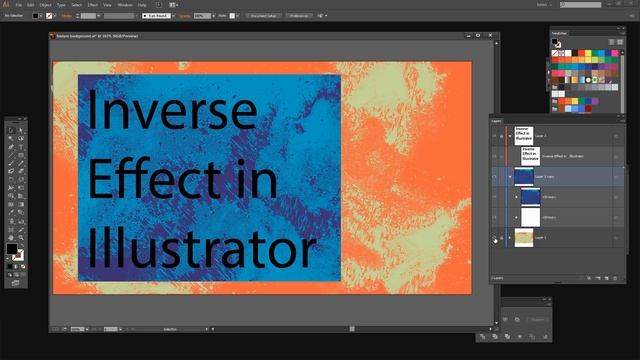This screenshot has height=360, width=640.
Task: Collapse Layer 2 disclosure triangle
Action: coord(510,136)
